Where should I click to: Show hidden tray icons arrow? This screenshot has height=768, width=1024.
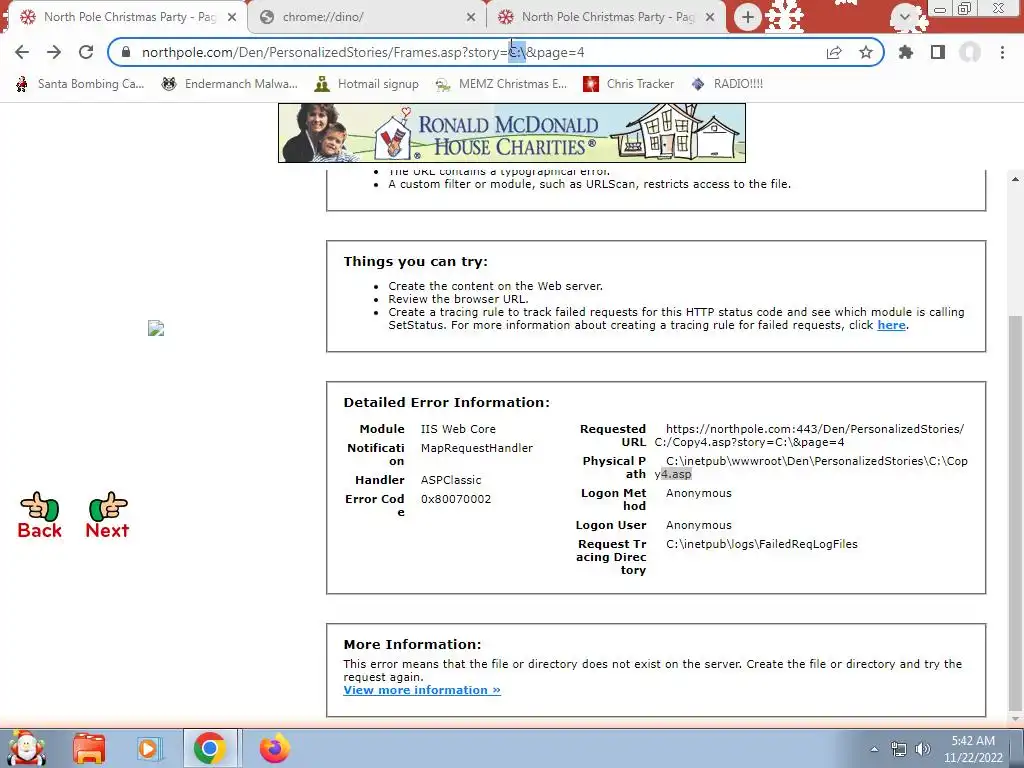coord(874,749)
